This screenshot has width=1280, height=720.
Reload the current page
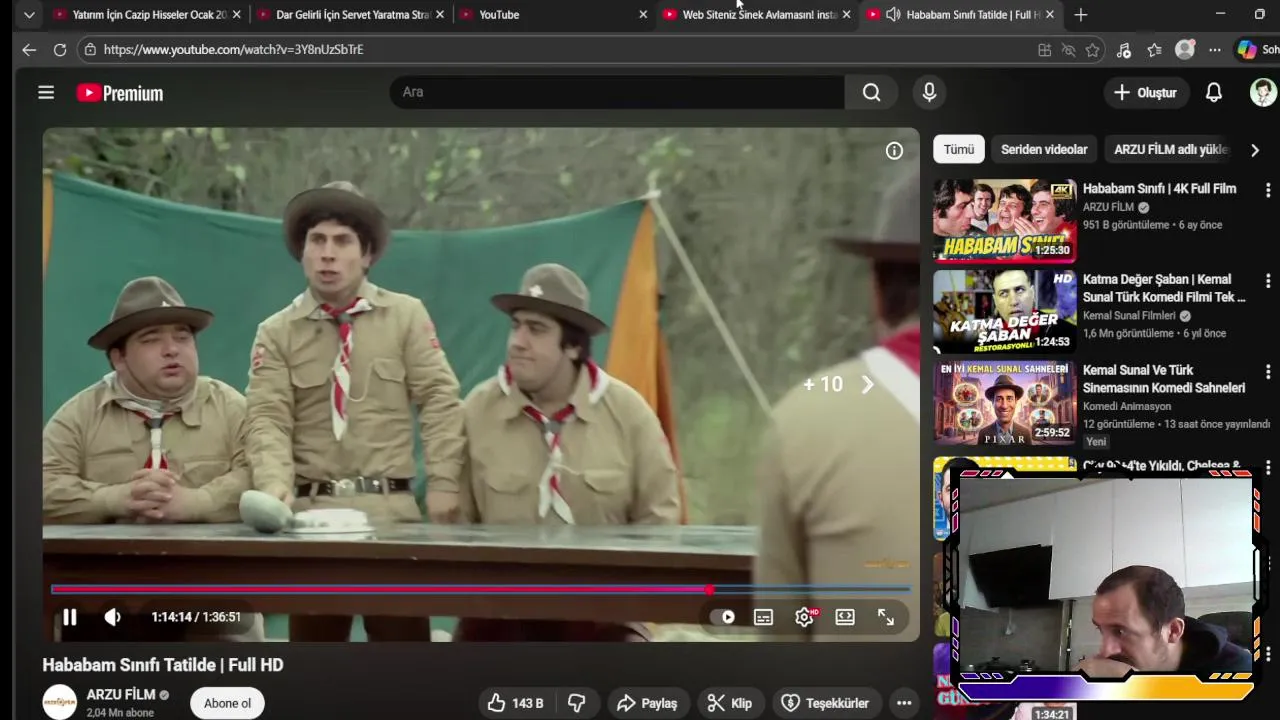click(60, 49)
